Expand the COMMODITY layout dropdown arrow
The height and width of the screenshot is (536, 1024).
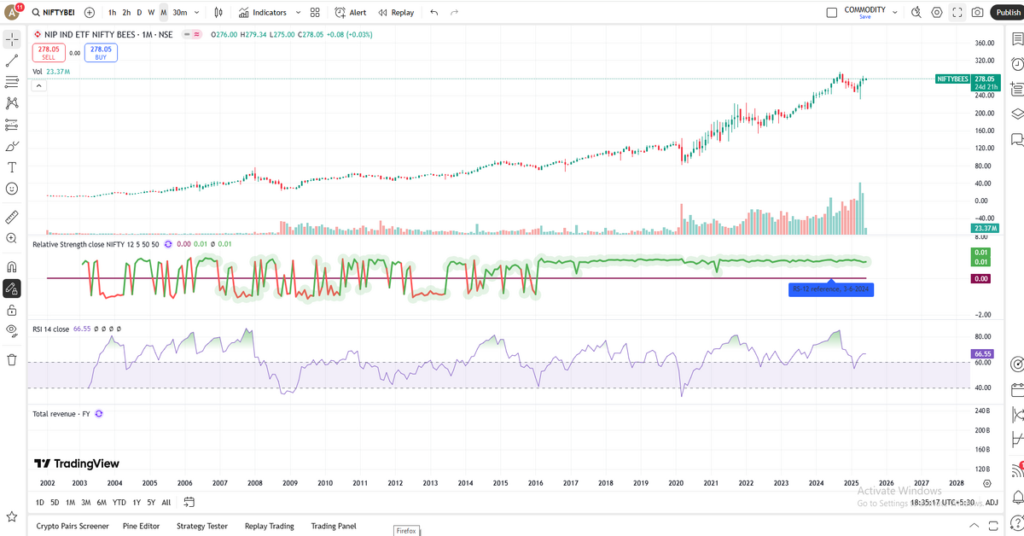point(895,12)
